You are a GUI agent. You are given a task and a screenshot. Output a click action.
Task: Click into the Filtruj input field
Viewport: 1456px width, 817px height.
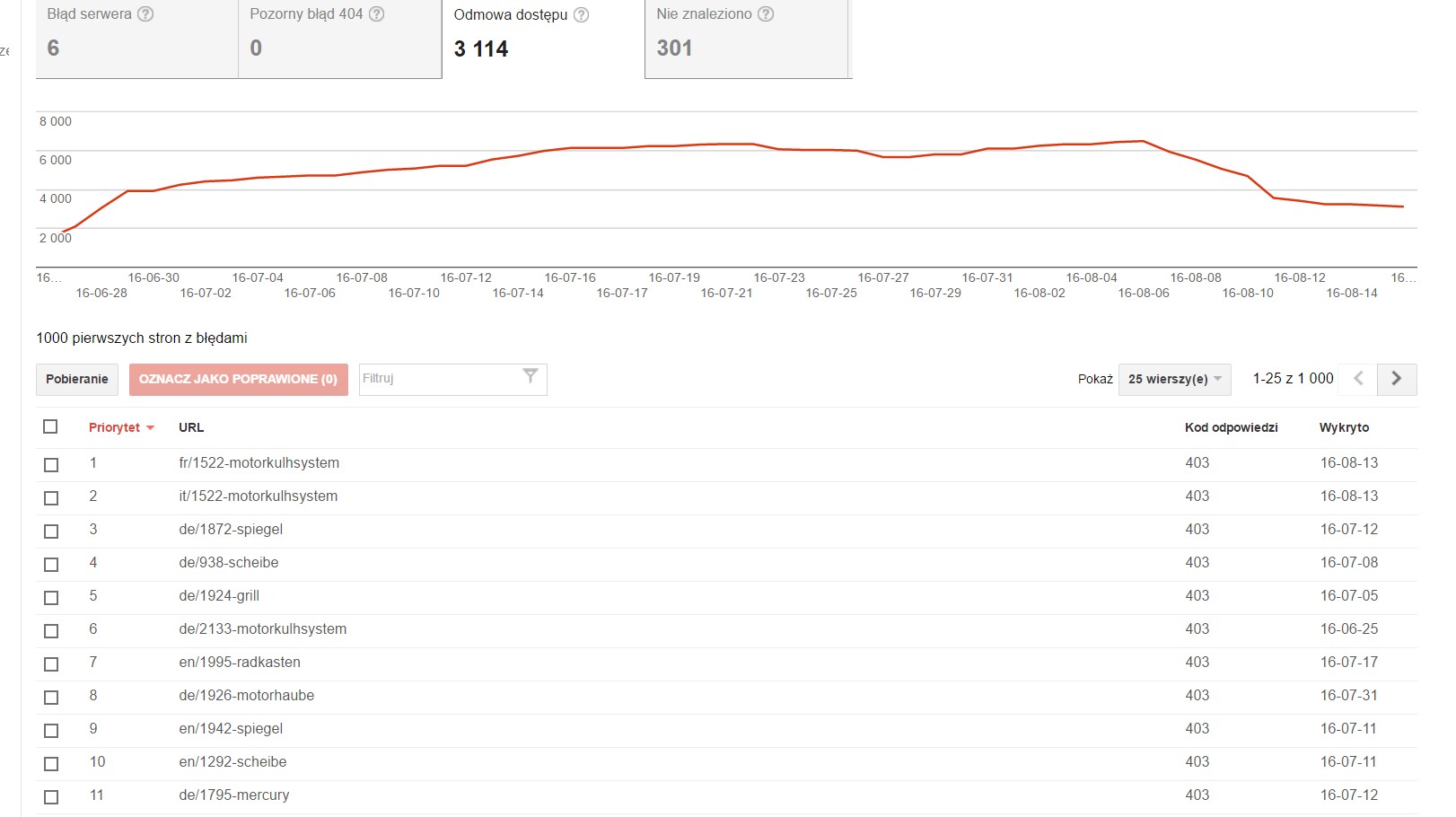pos(438,379)
